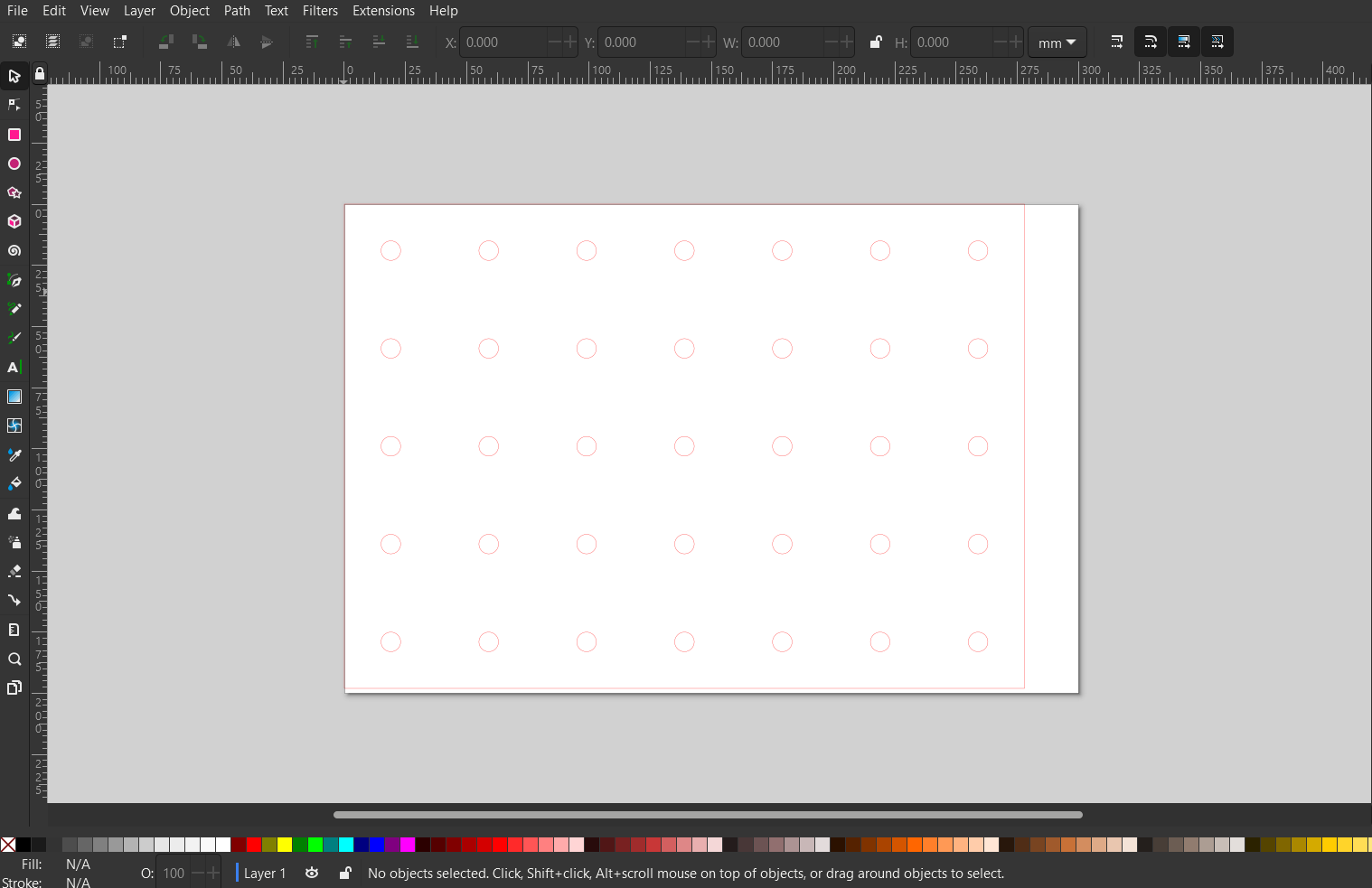The height and width of the screenshot is (888, 1372).
Task: Select the Measure tool
Action: coord(14,630)
